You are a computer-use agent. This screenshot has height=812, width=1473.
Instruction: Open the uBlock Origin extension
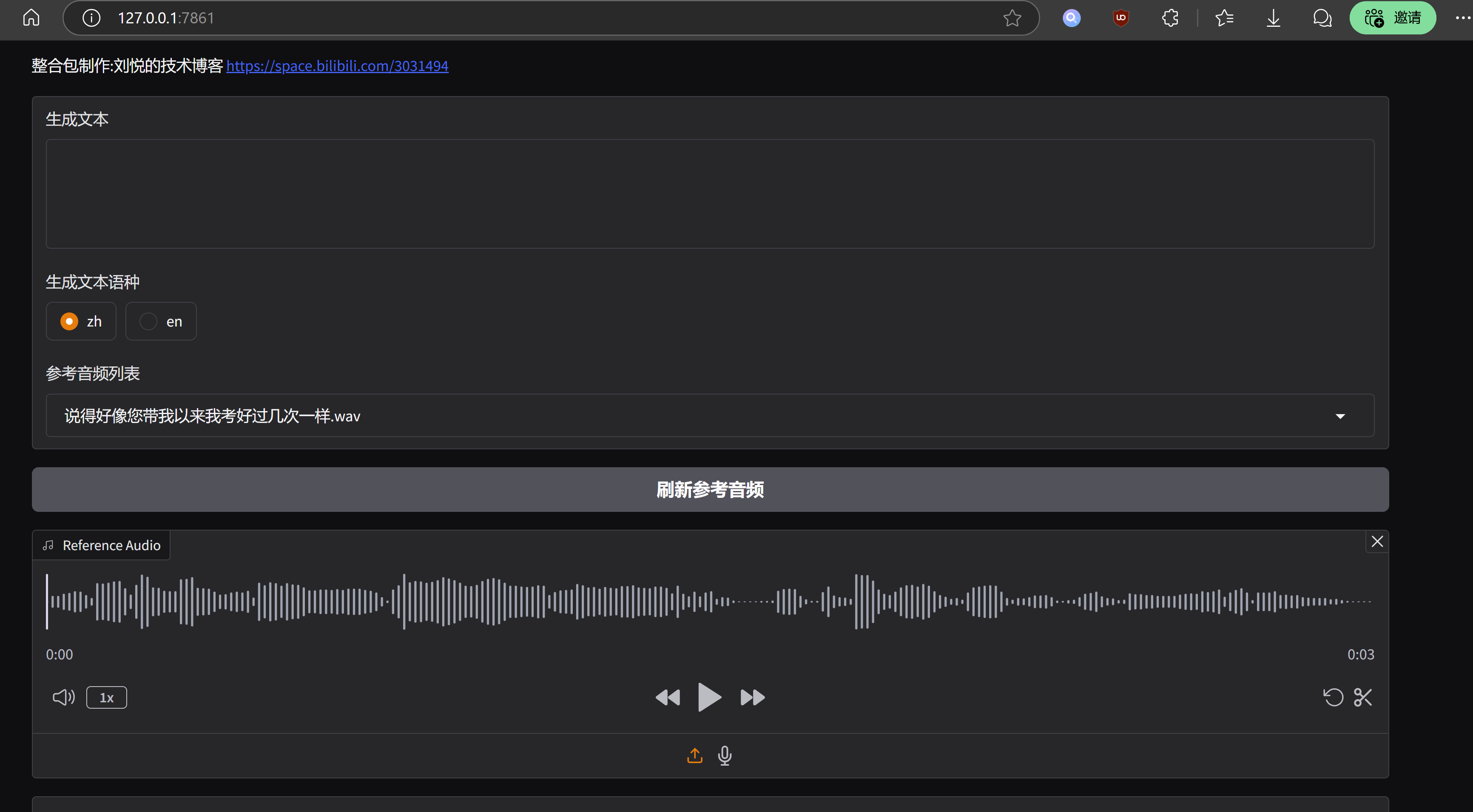click(1120, 18)
